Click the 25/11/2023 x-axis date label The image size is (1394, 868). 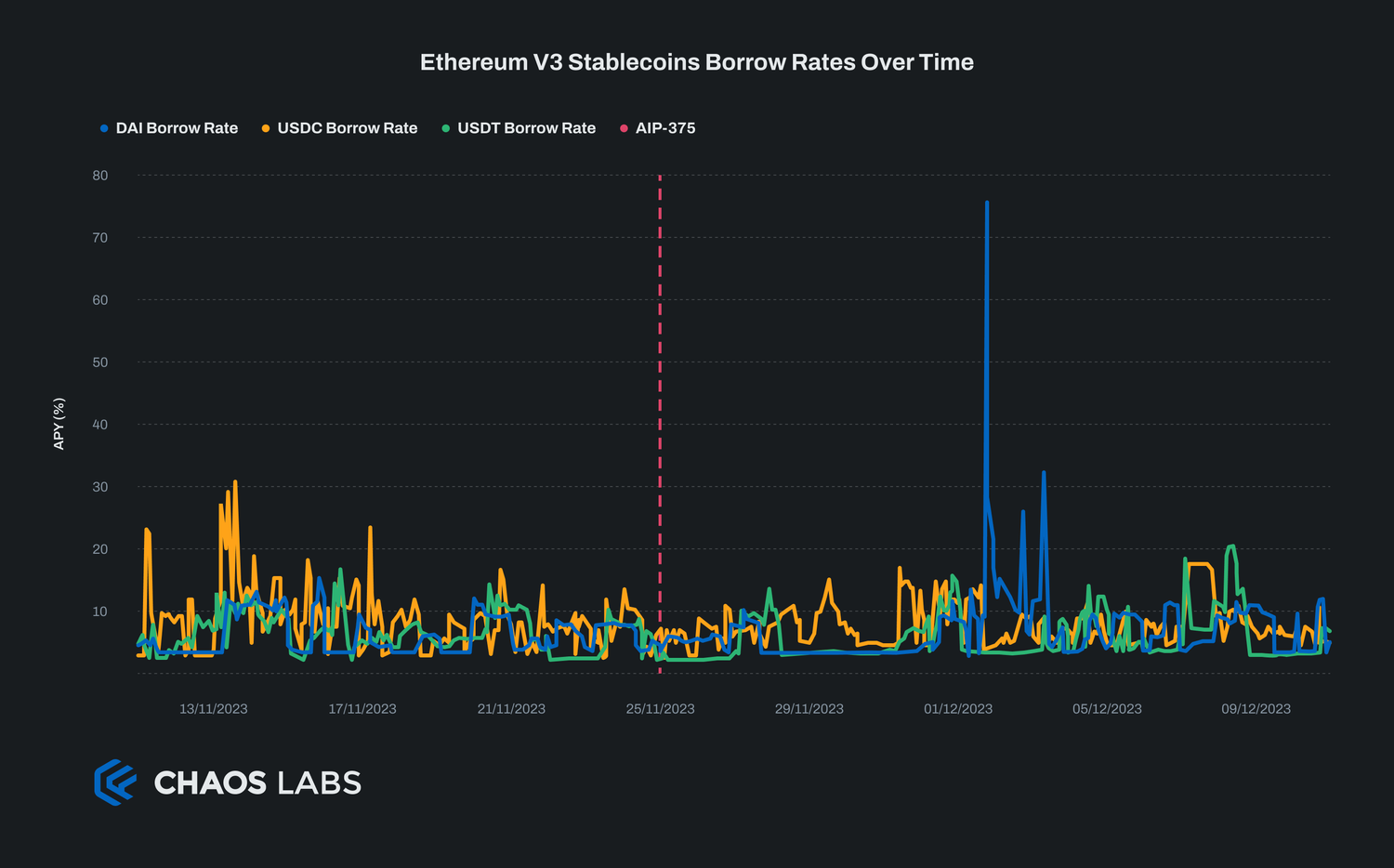click(x=660, y=709)
